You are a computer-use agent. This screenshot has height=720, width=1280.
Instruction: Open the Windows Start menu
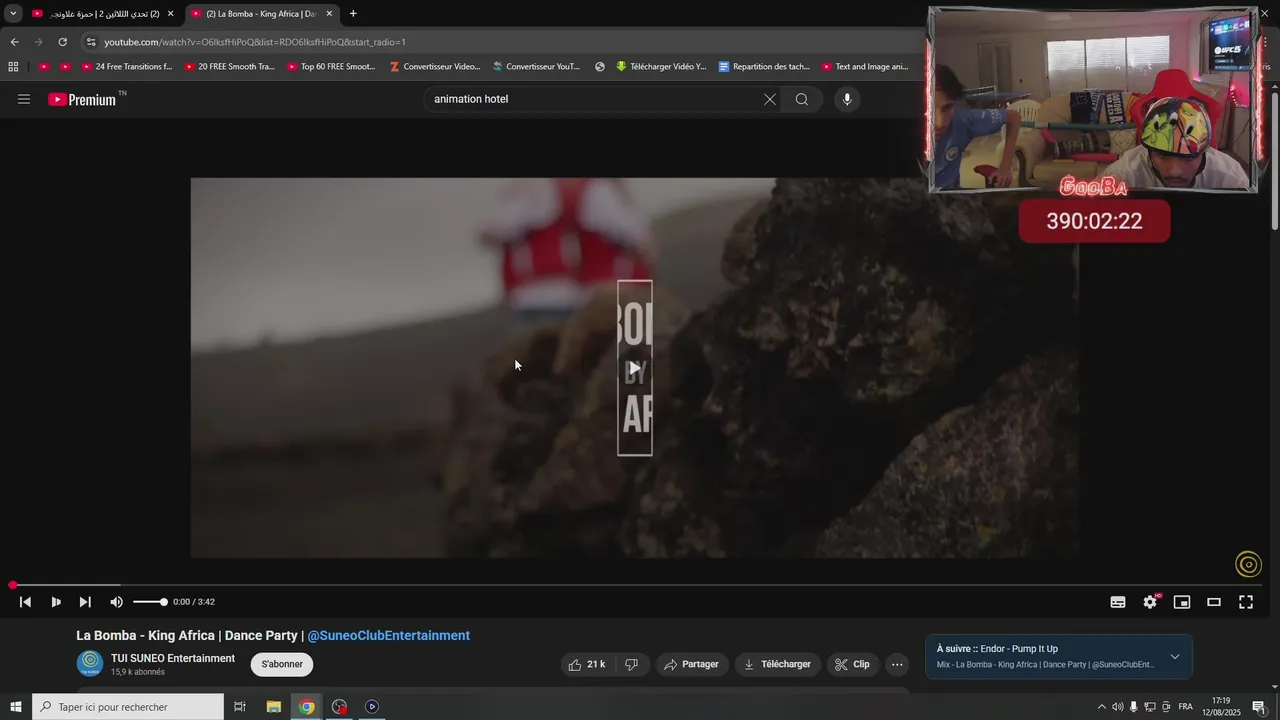tap(16, 707)
